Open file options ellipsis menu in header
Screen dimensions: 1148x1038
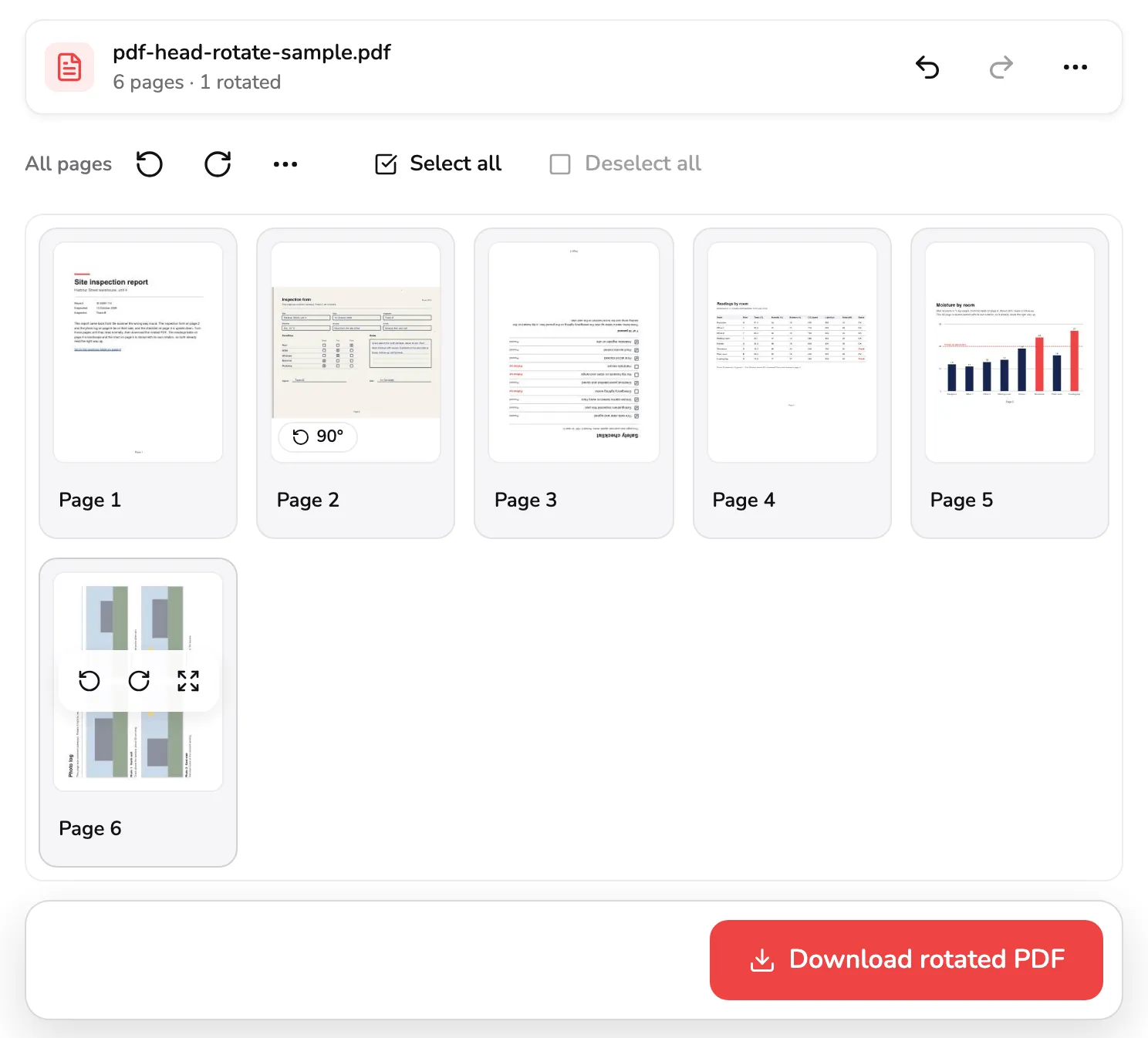tap(1075, 68)
